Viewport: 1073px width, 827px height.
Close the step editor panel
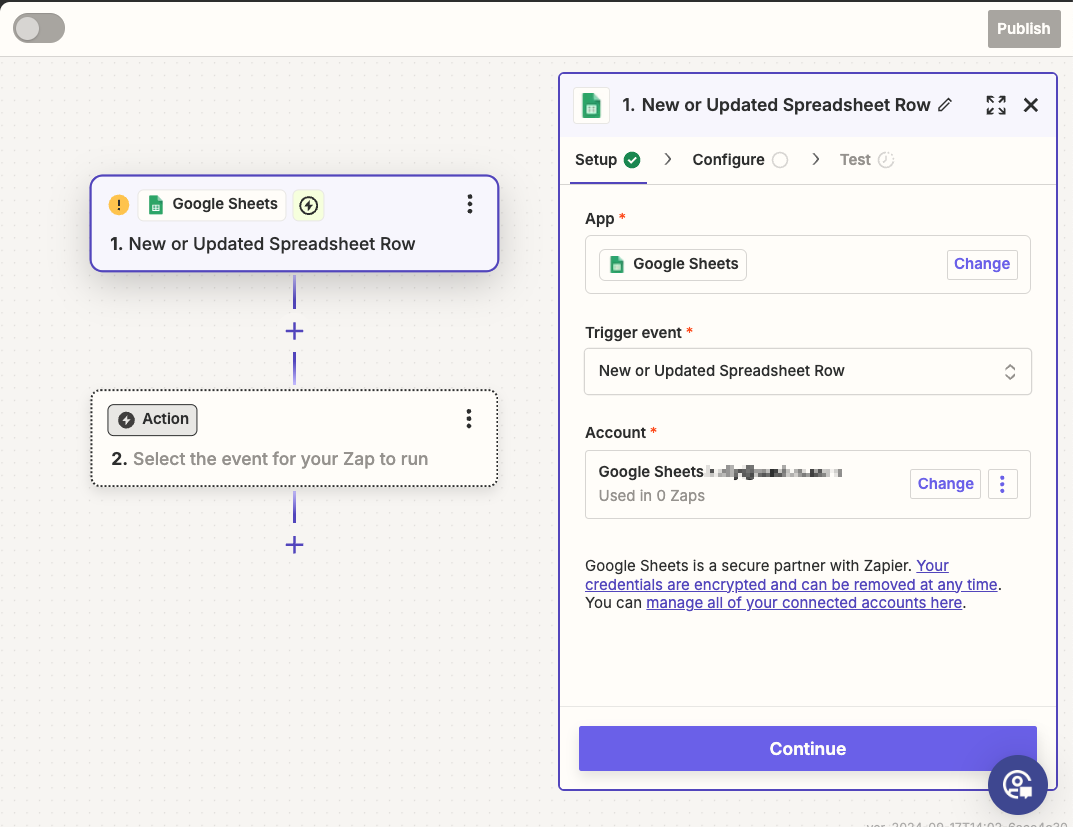click(1031, 105)
